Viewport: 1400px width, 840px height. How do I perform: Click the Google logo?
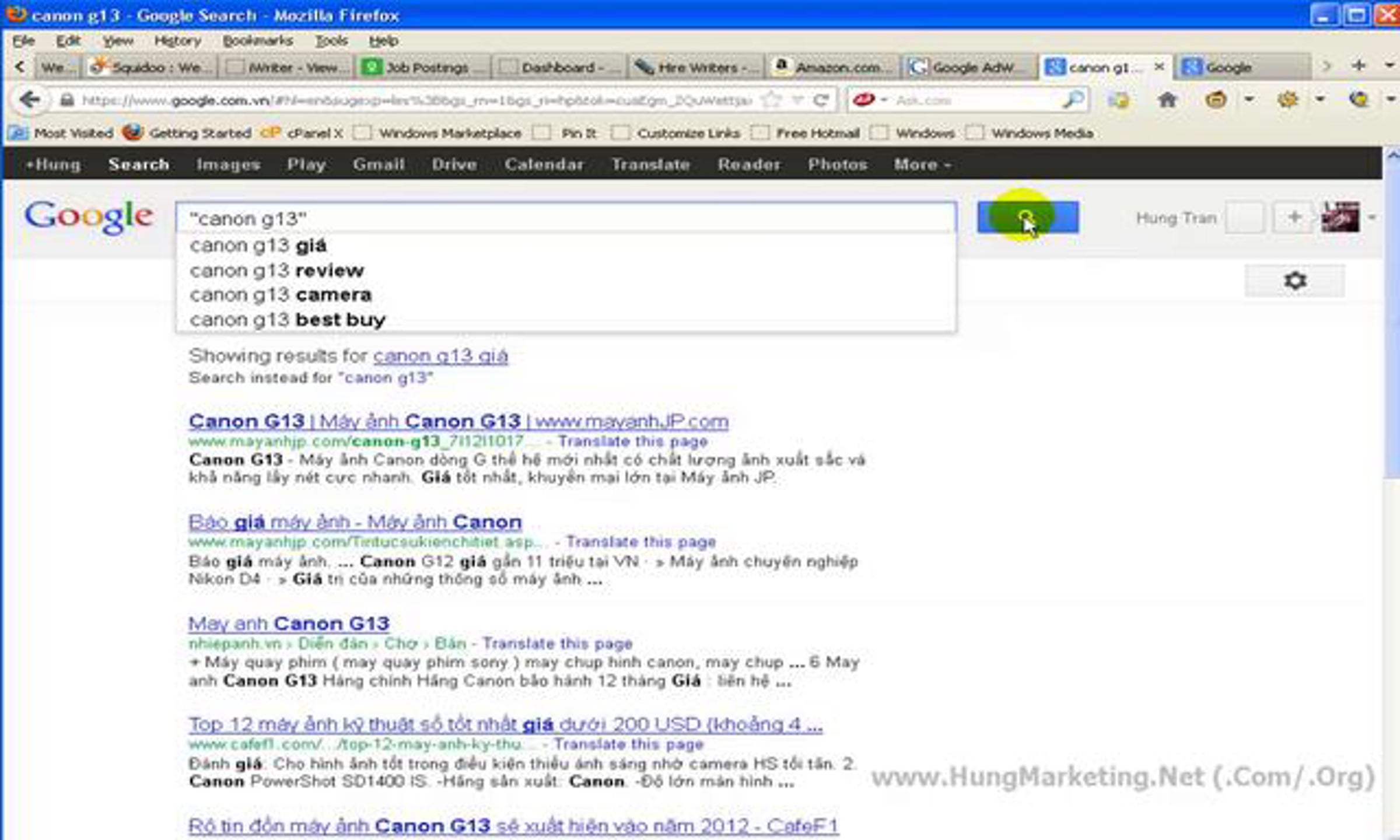89,217
